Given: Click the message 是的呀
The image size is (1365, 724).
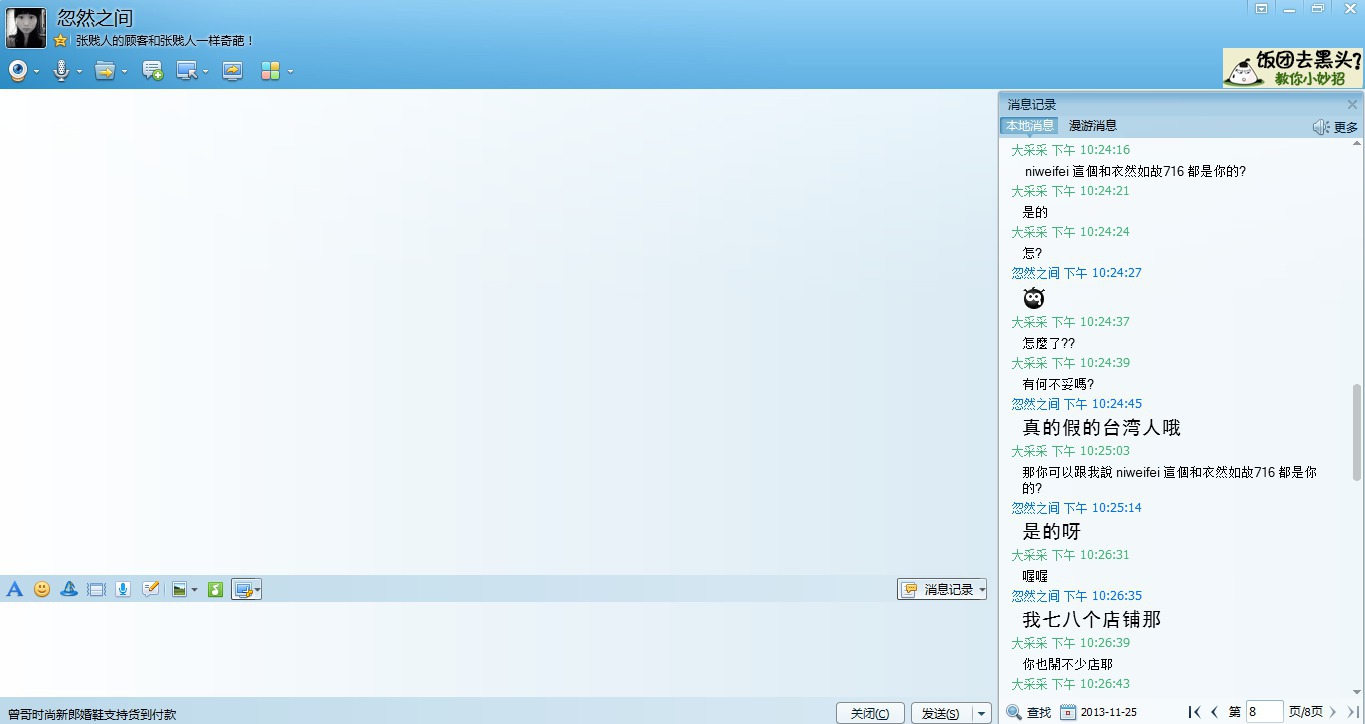Looking at the screenshot, I should point(1051,531).
